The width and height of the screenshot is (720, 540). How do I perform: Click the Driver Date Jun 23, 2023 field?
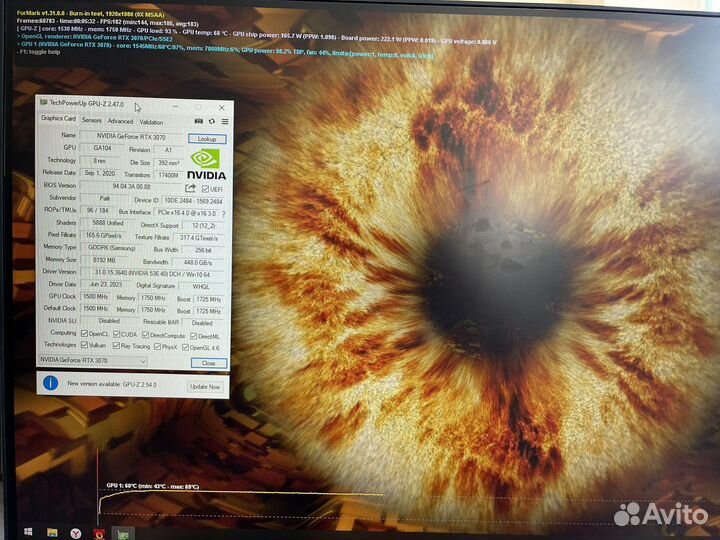click(x=104, y=284)
